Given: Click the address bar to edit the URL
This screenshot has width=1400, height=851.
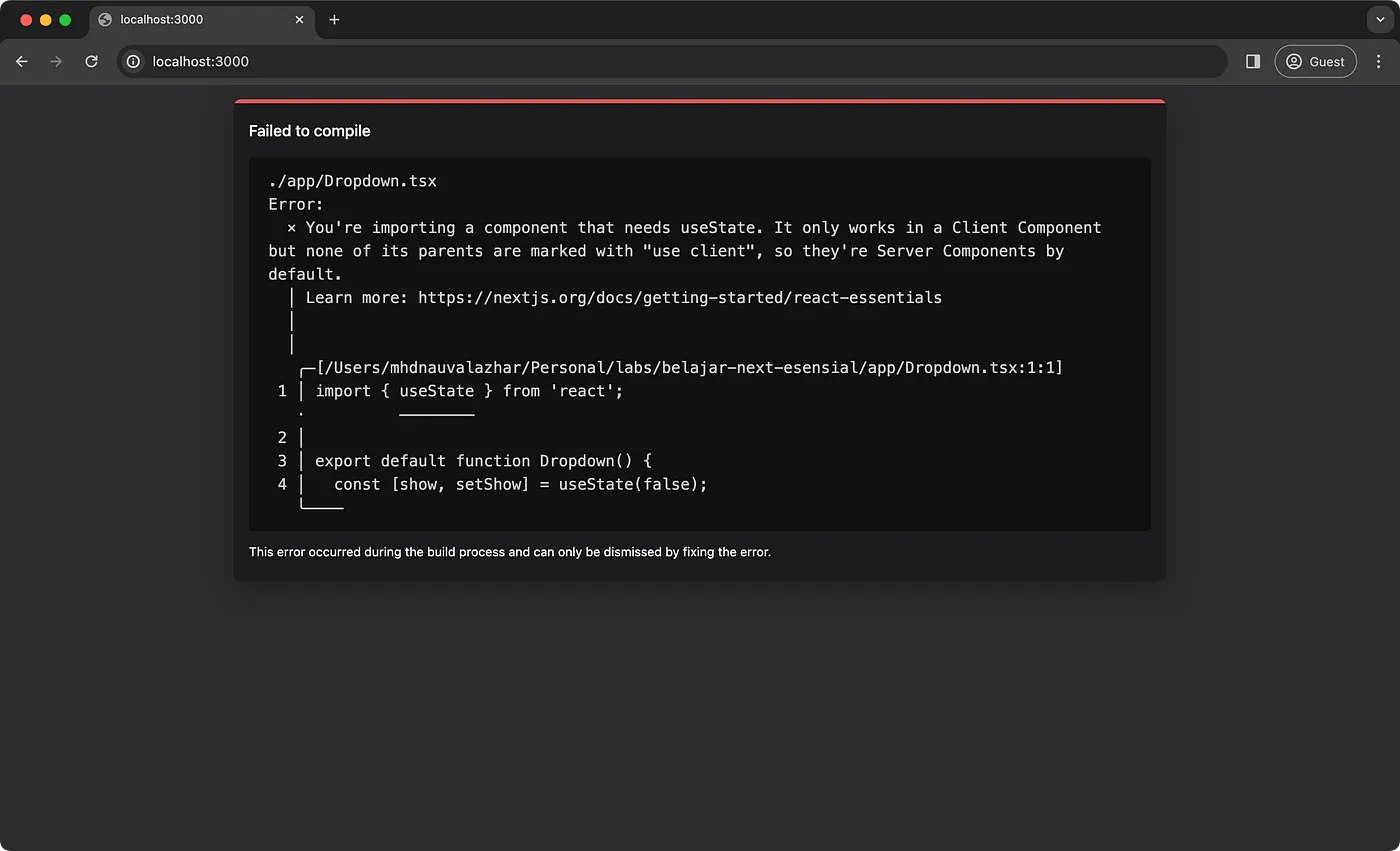Looking at the screenshot, I should [600, 61].
